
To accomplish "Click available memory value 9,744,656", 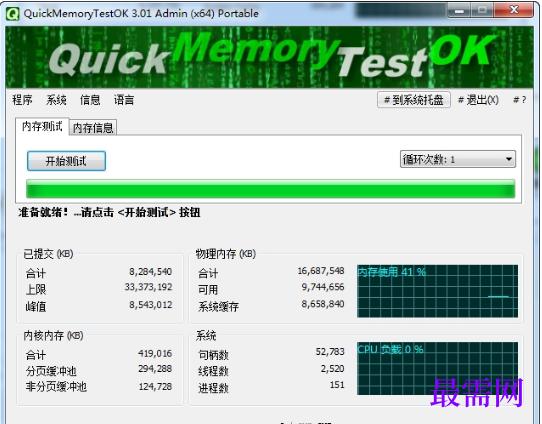I will click(323, 287).
